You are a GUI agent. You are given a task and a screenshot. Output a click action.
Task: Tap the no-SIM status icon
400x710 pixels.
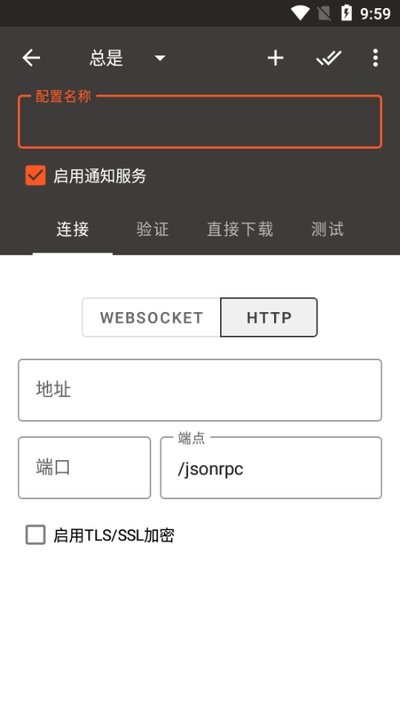coord(324,13)
